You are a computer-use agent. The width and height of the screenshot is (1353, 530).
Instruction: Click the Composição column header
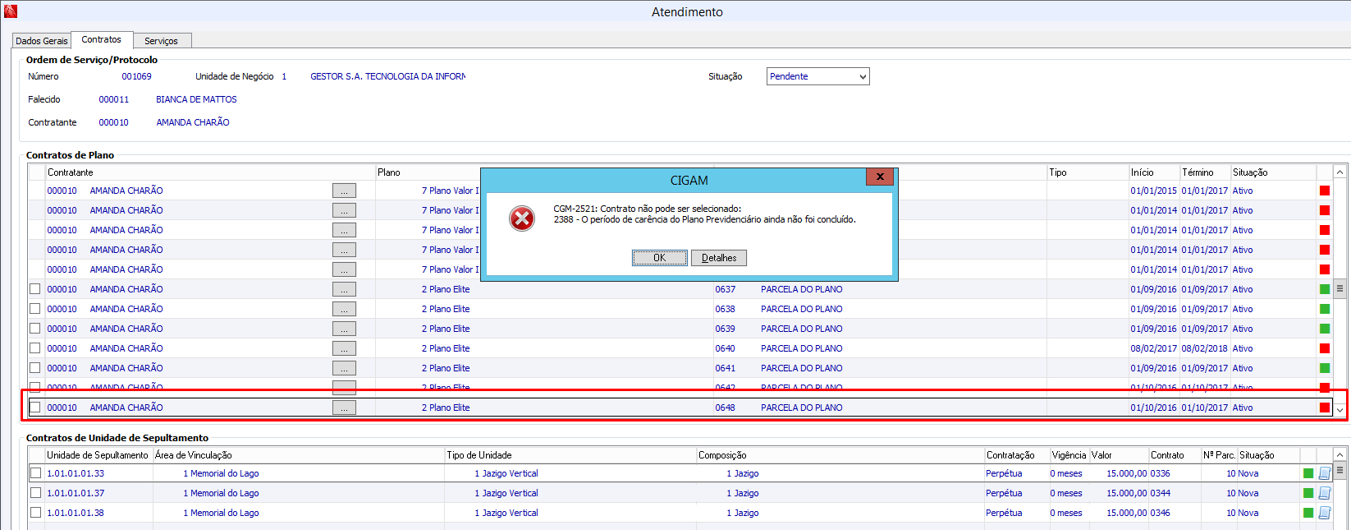tap(840, 455)
